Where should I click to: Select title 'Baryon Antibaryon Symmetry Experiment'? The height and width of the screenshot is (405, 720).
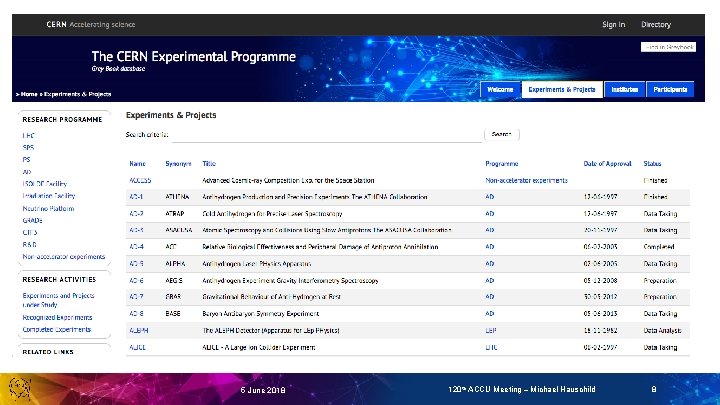pos(260,314)
